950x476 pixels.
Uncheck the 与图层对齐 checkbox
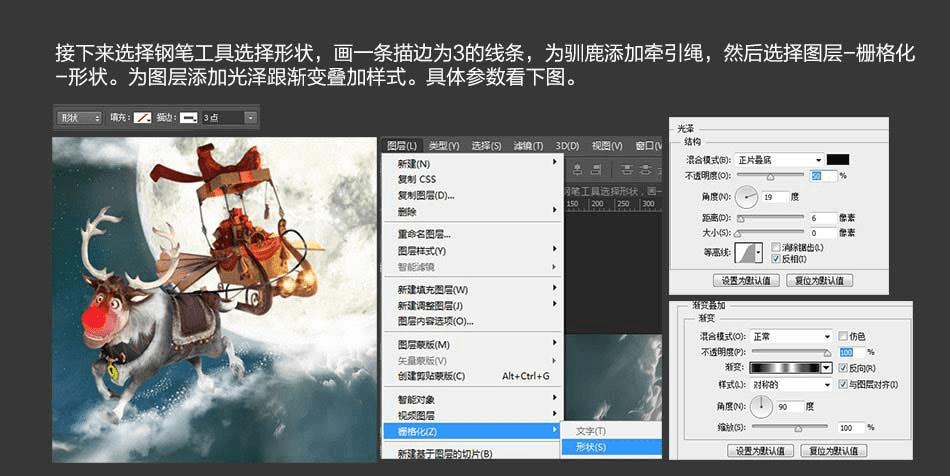pos(843,384)
